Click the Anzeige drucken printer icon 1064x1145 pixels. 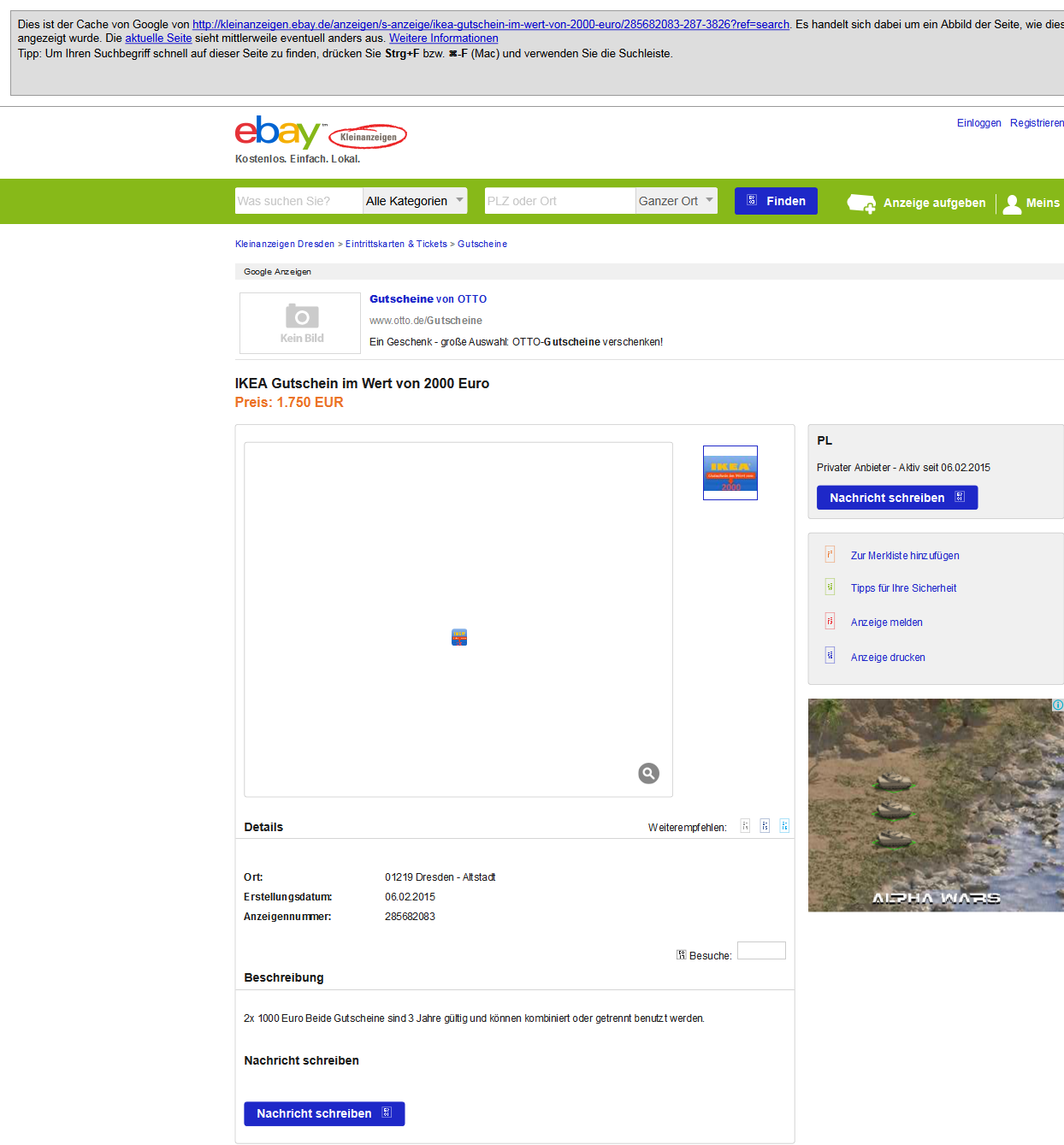(x=830, y=656)
